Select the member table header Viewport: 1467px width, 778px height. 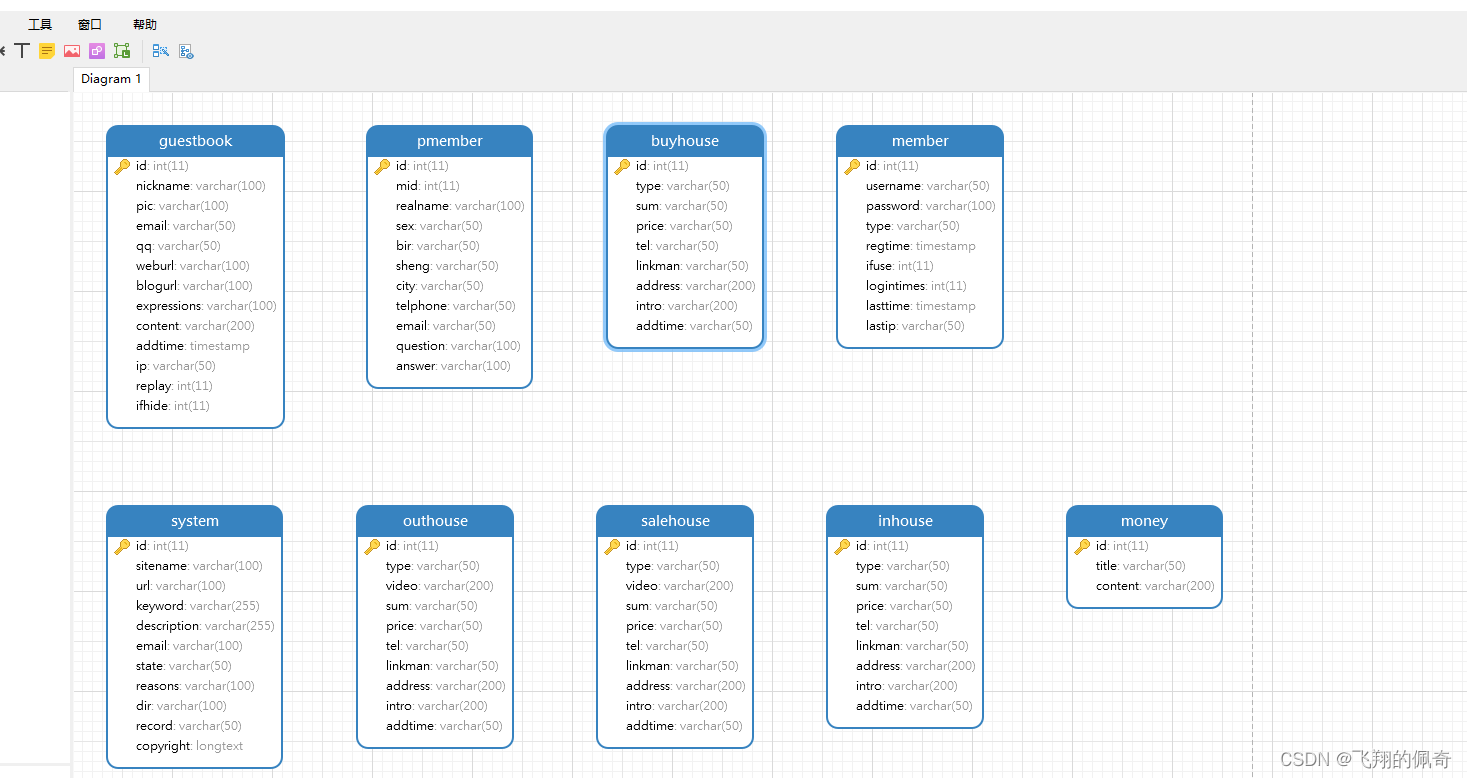click(x=920, y=141)
